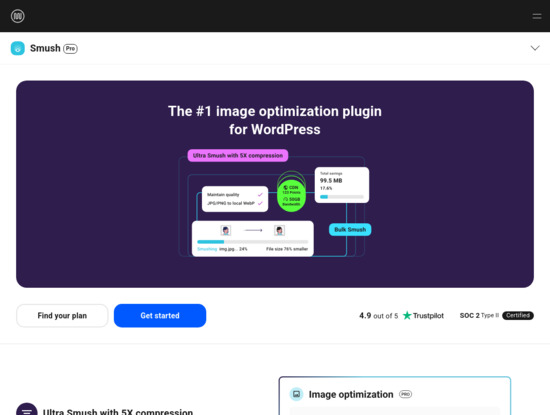
Task: Click the Image optimization panel icon
Action: click(296, 394)
